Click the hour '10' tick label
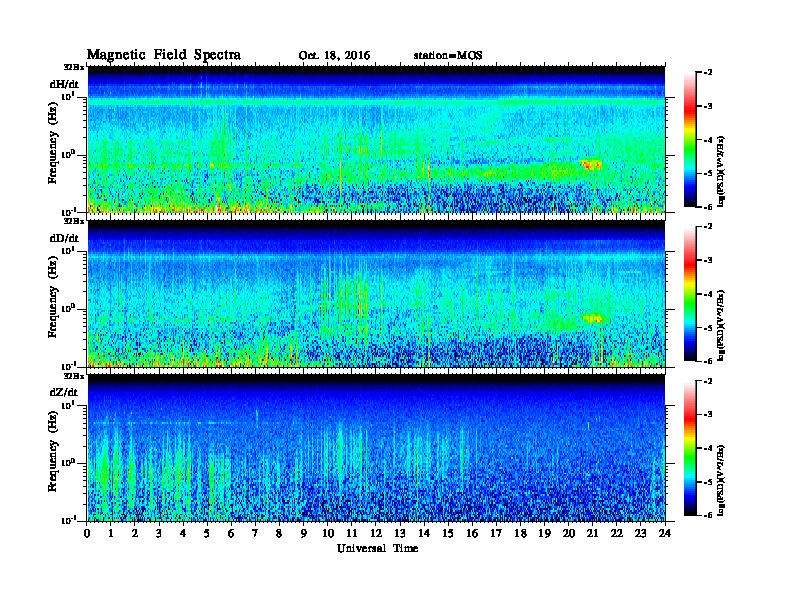Image resolution: width=792 pixels, height=612 pixels. point(328,534)
